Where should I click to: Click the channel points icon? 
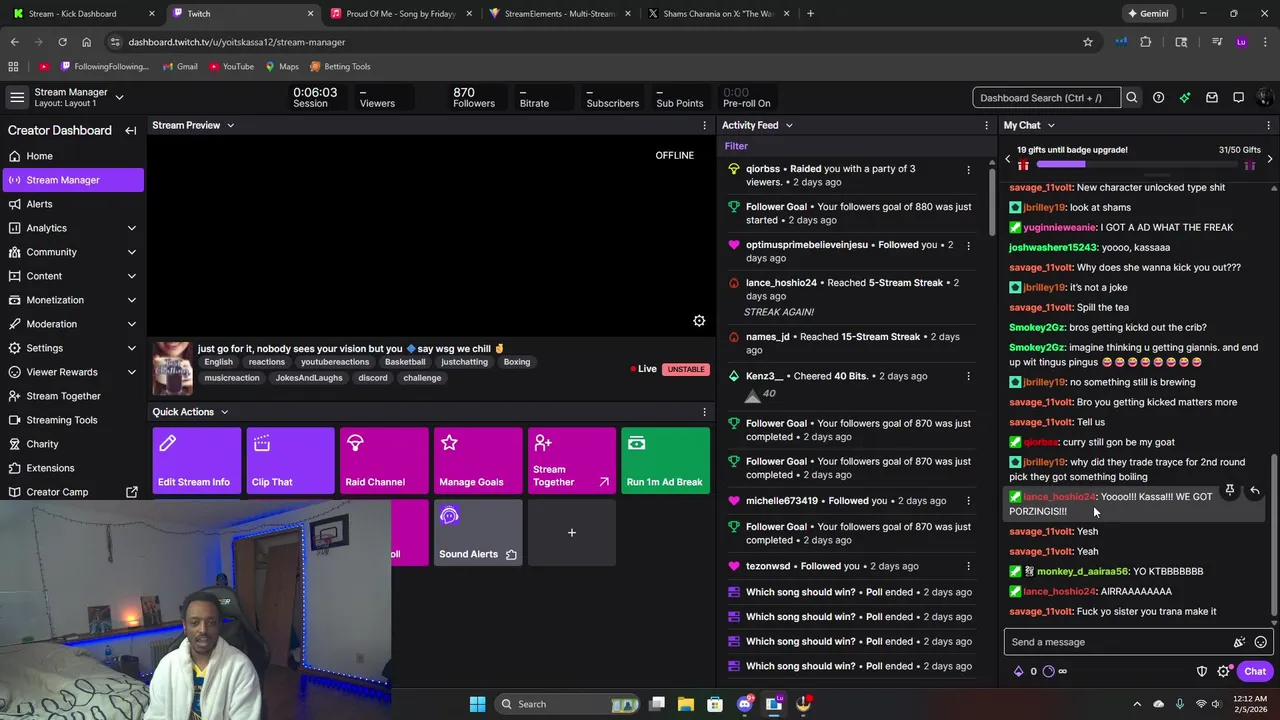point(1048,672)
